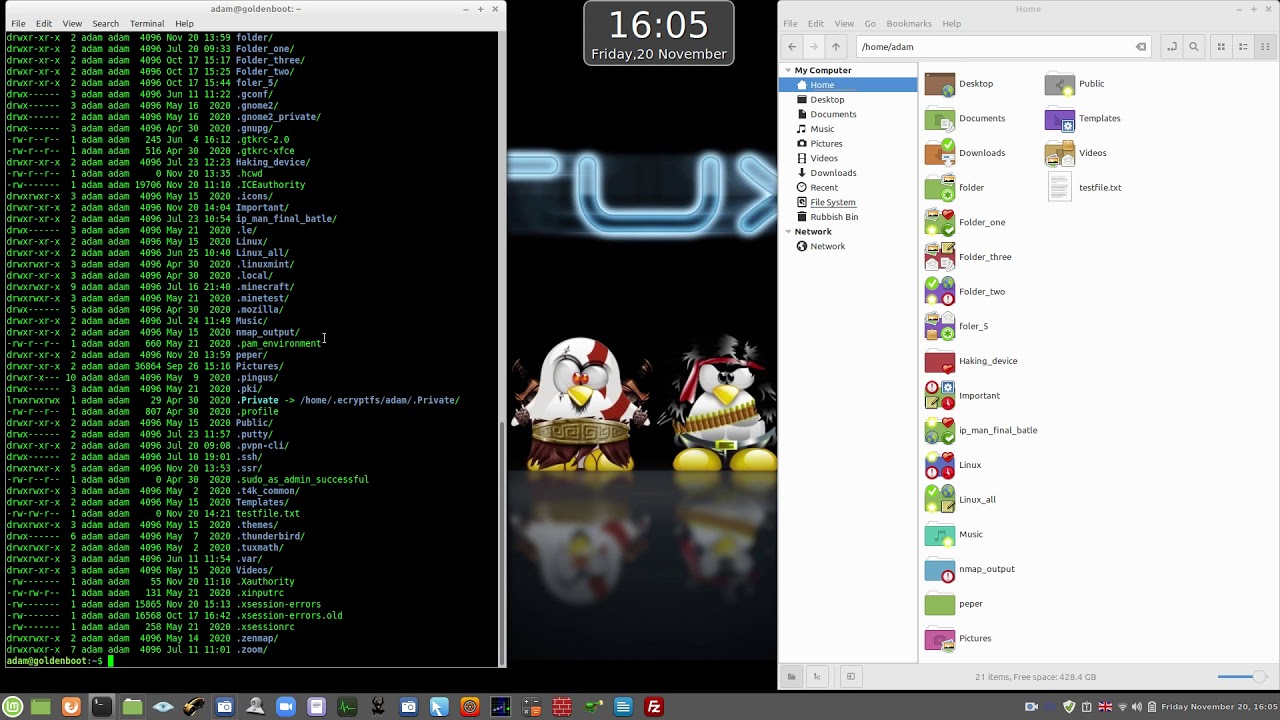1280x720 pixels.
Task: Select the Important folder icon
Action: 940,395
